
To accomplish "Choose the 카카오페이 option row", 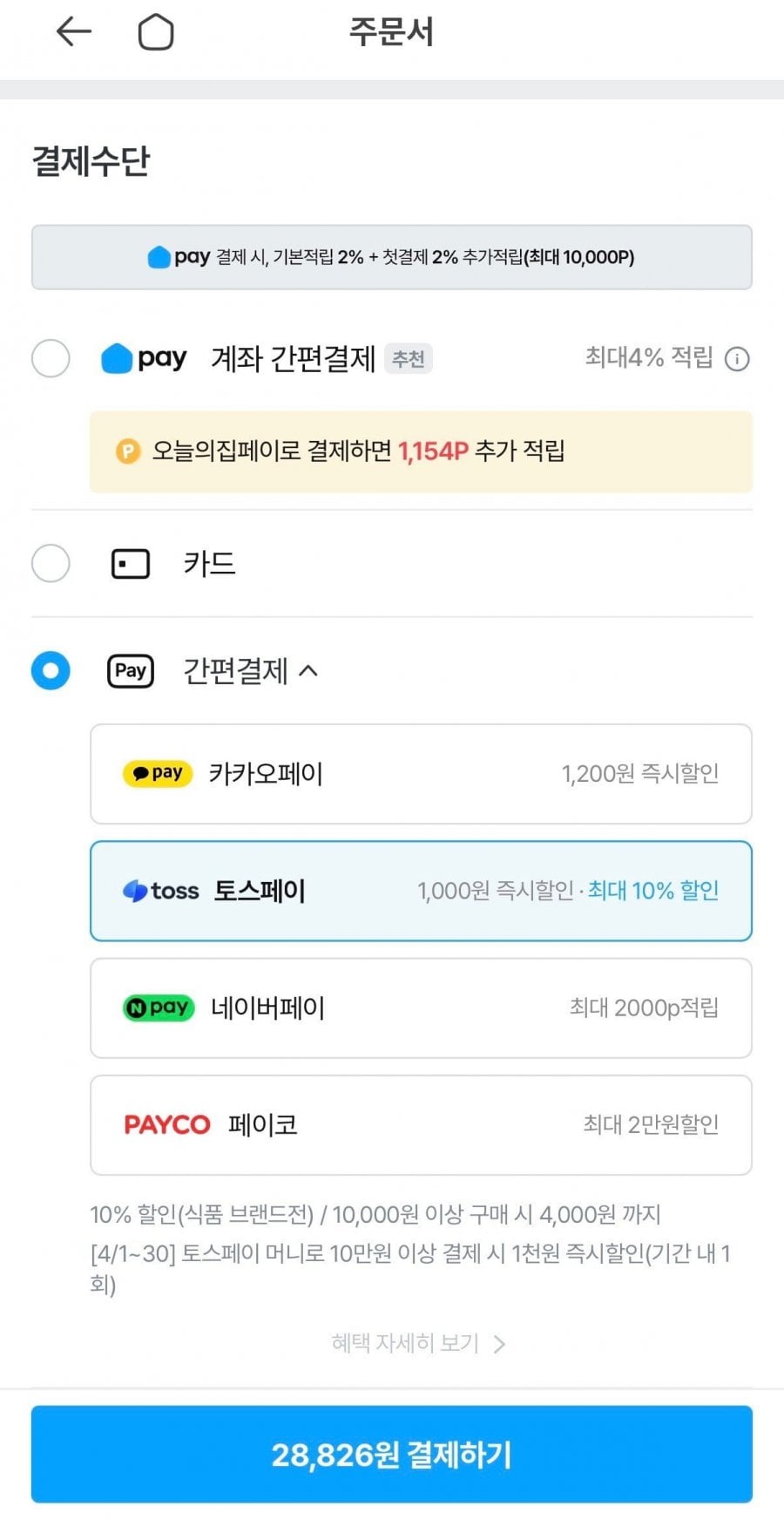I will 421,774.
